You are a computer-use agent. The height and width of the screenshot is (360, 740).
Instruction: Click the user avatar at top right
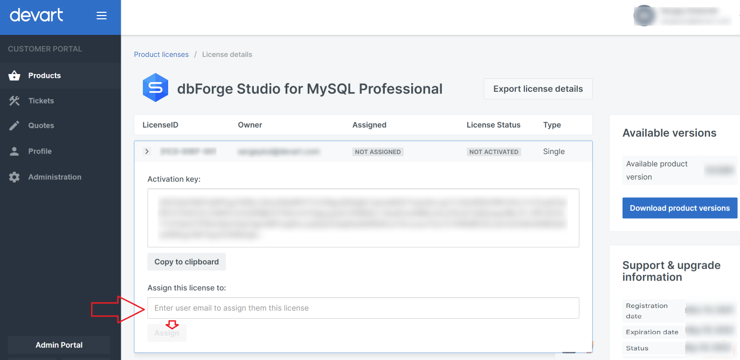coord(645,16)
